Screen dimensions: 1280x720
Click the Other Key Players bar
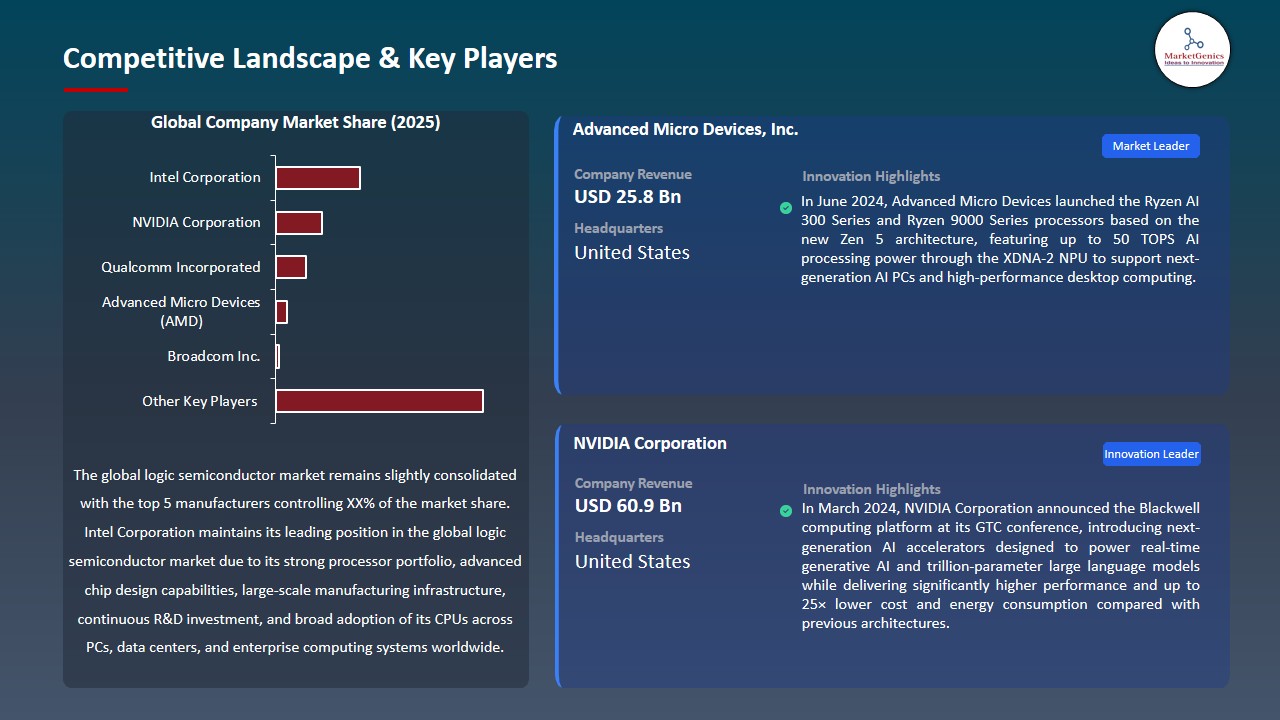coord(379,400)
